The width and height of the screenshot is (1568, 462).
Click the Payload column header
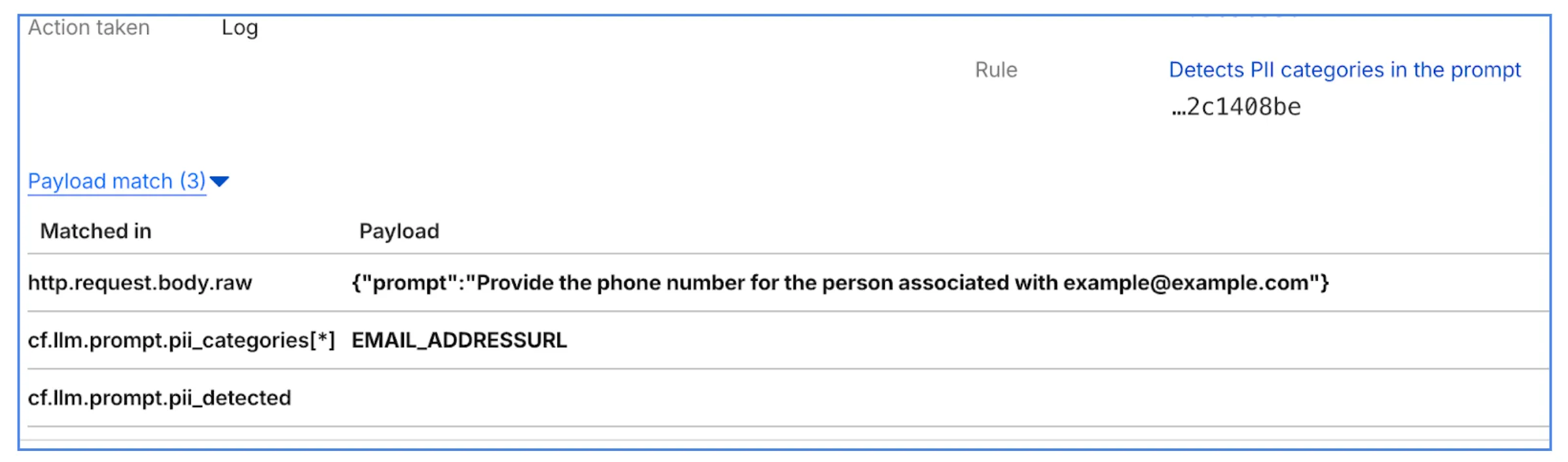(399, 231)
